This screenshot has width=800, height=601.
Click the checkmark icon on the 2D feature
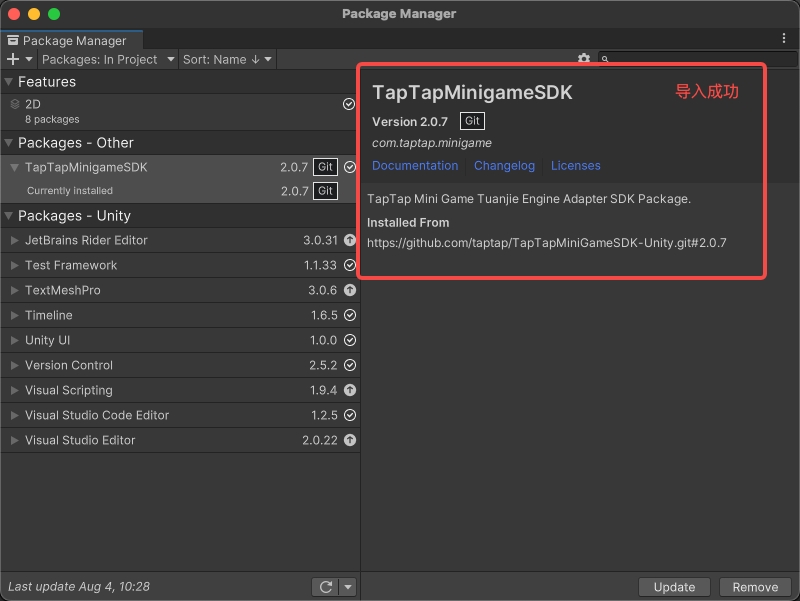350,103
